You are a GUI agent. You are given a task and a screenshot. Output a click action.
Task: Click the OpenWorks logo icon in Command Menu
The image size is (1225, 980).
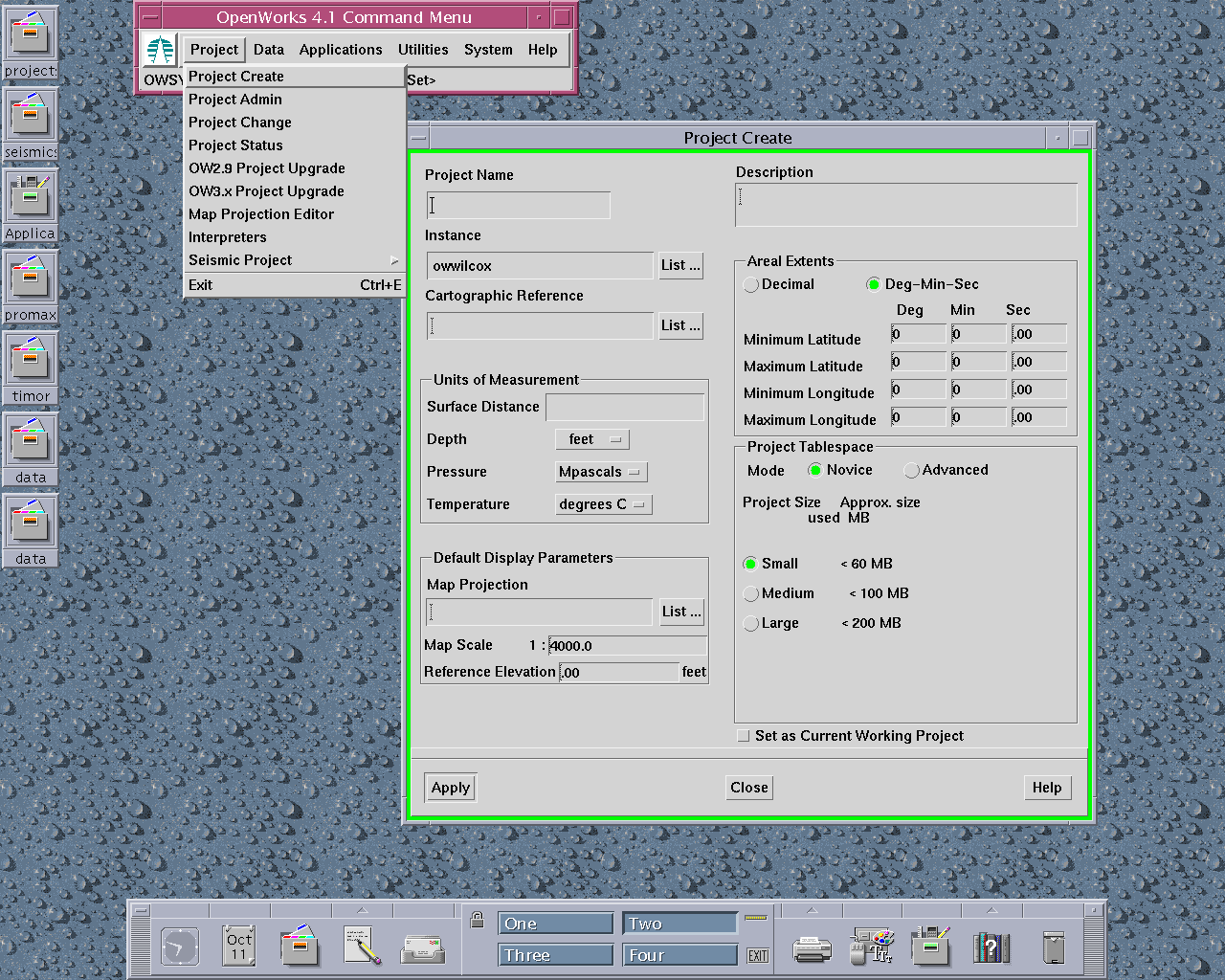tap(160, 50)
